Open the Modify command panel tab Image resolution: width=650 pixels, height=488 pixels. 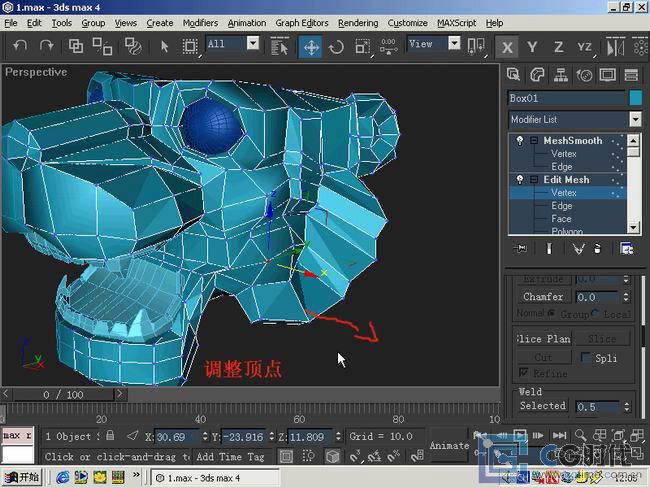[537, 75]
